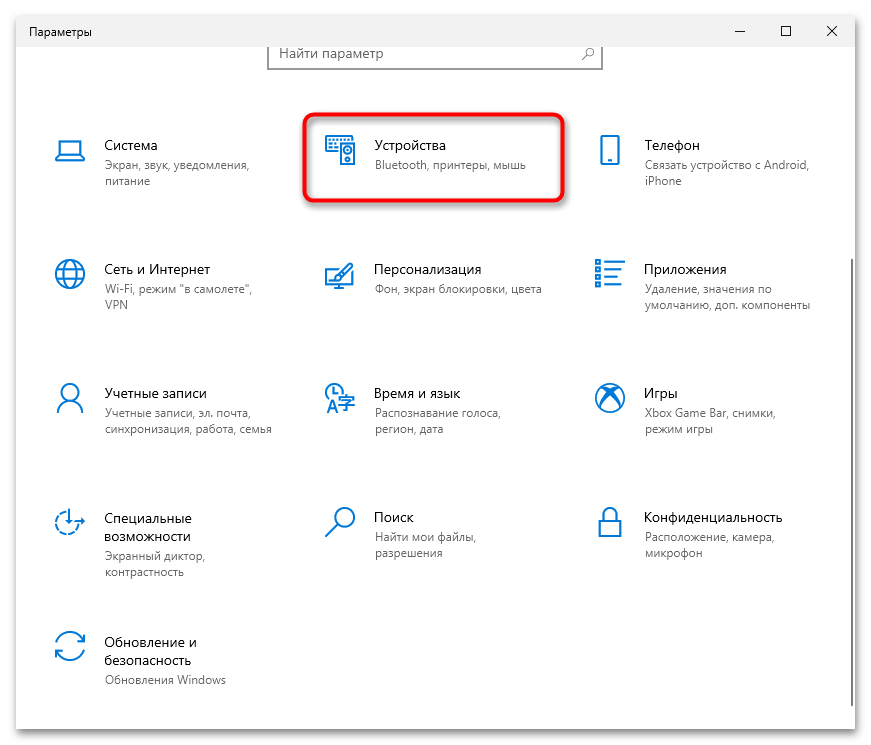871x745 pixels.
Task: Click 'Экранный диктор, контрастность' description
Action: [155, 564]
